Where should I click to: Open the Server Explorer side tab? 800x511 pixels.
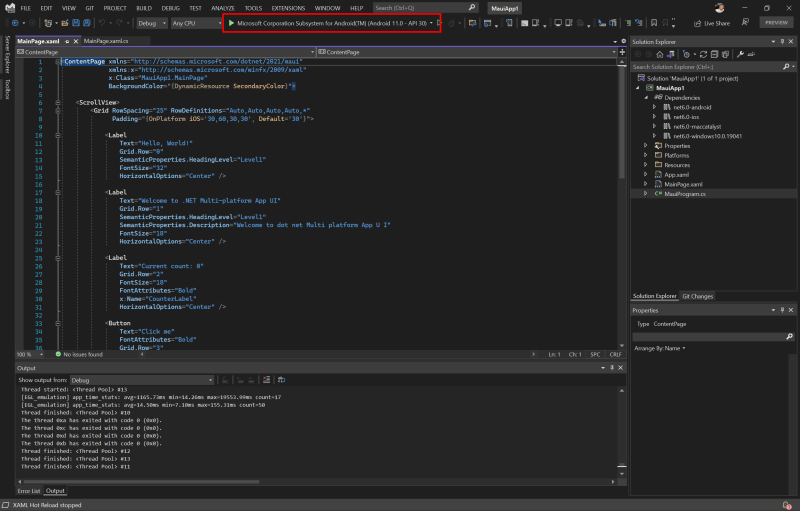tap(7, 54)
